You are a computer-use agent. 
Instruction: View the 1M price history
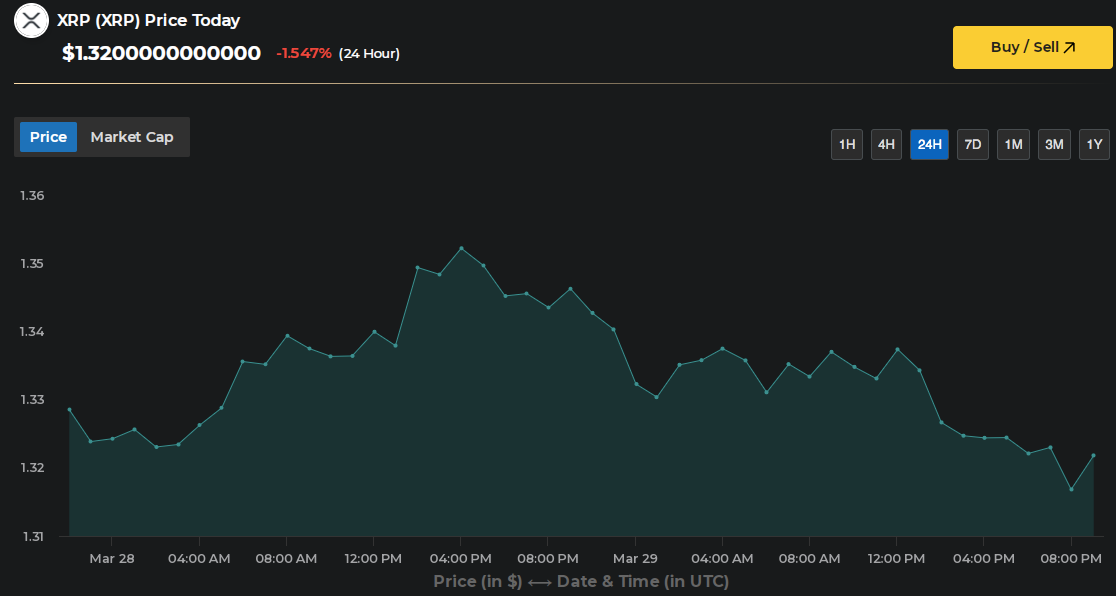1013,144
